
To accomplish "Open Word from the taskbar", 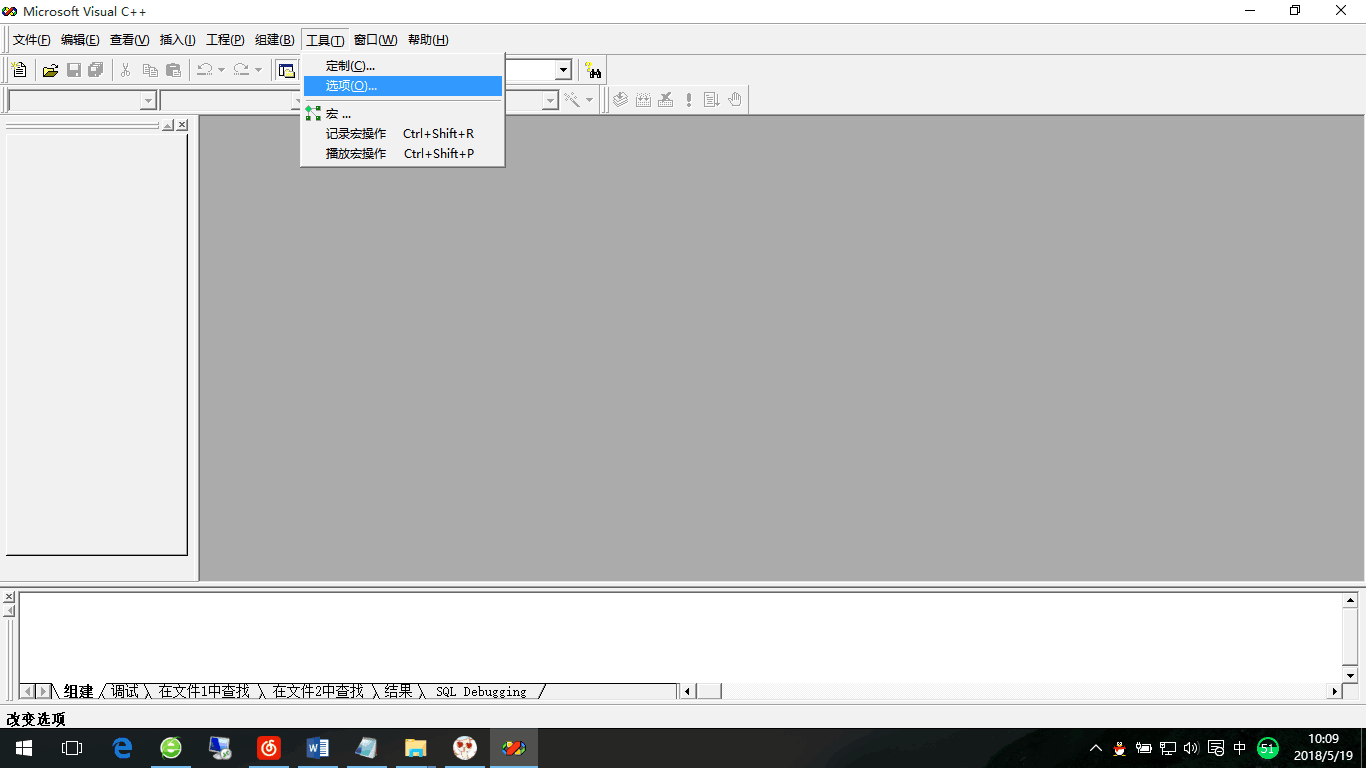I will [318, 748].
